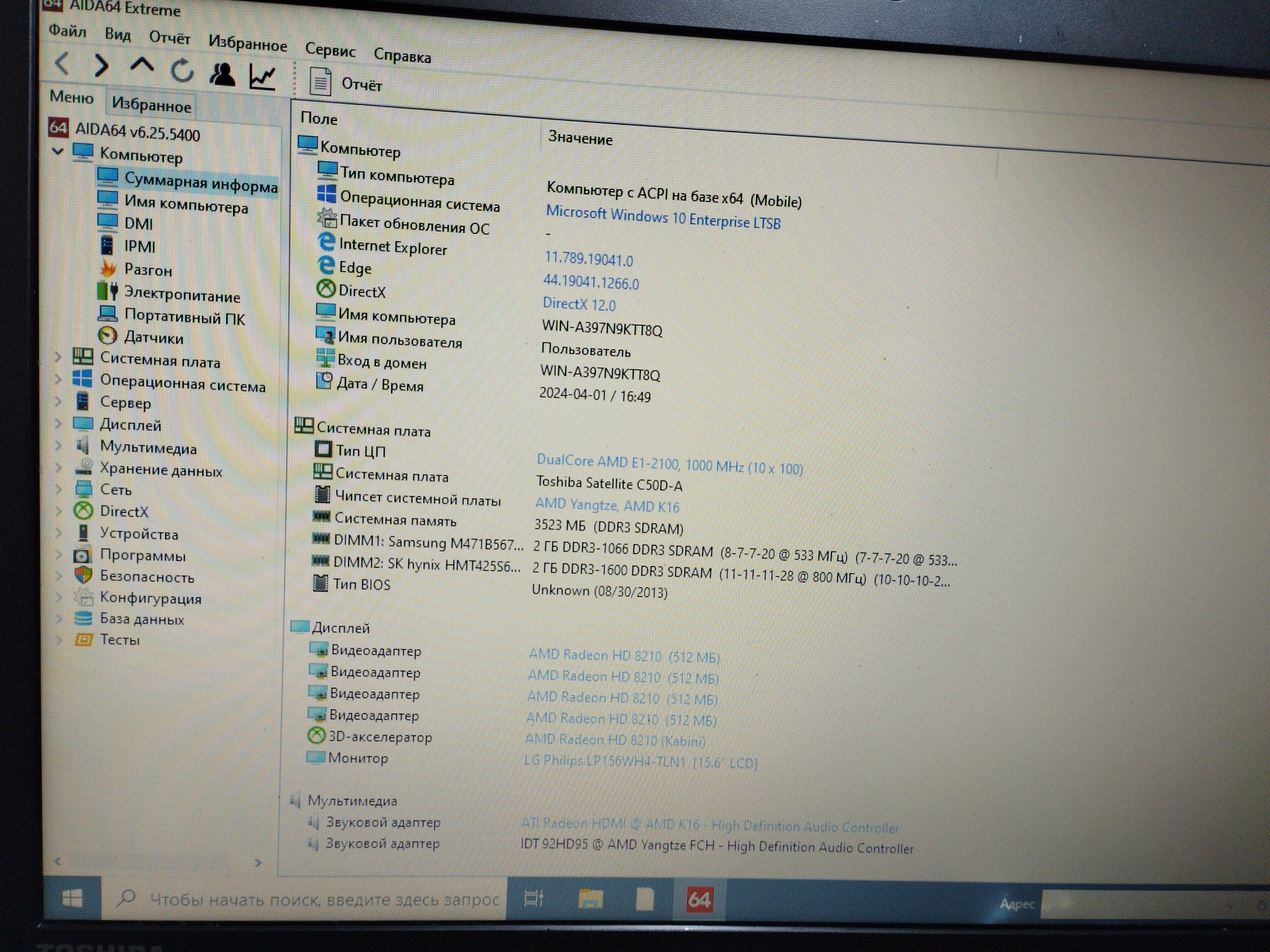Click the Поле column header
This screenshot has width=1270, height=952.
coord(319,118)
